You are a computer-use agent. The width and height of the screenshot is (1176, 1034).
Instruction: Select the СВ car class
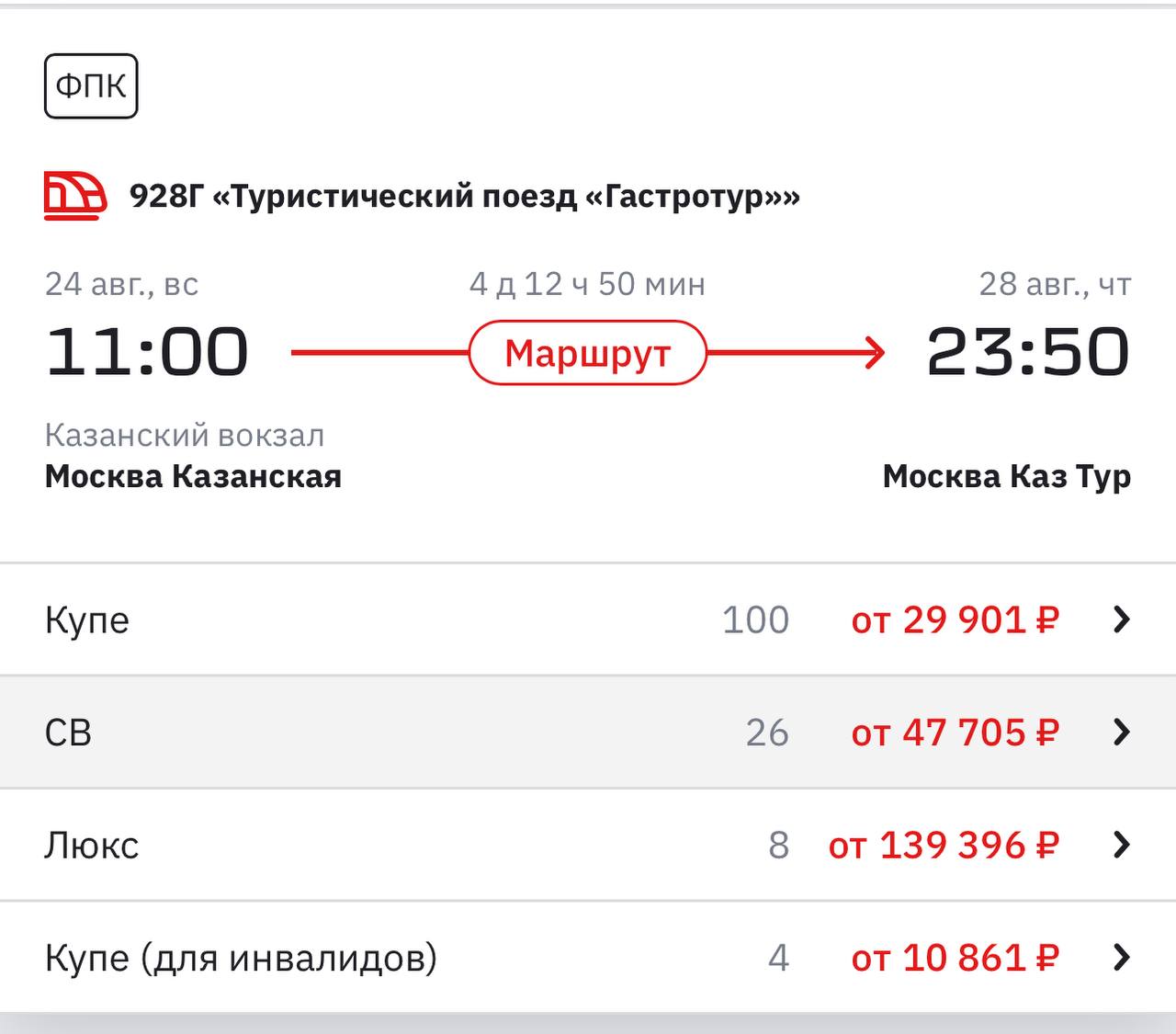pos(588,733)
